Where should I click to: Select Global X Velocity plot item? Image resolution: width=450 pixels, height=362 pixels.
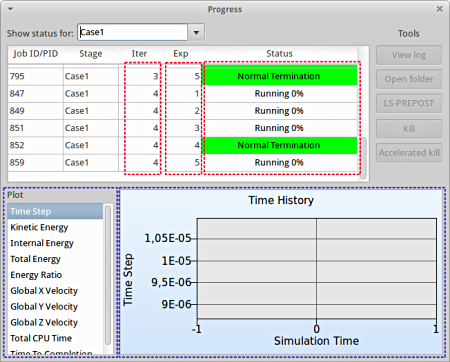(x=55, y=291)
